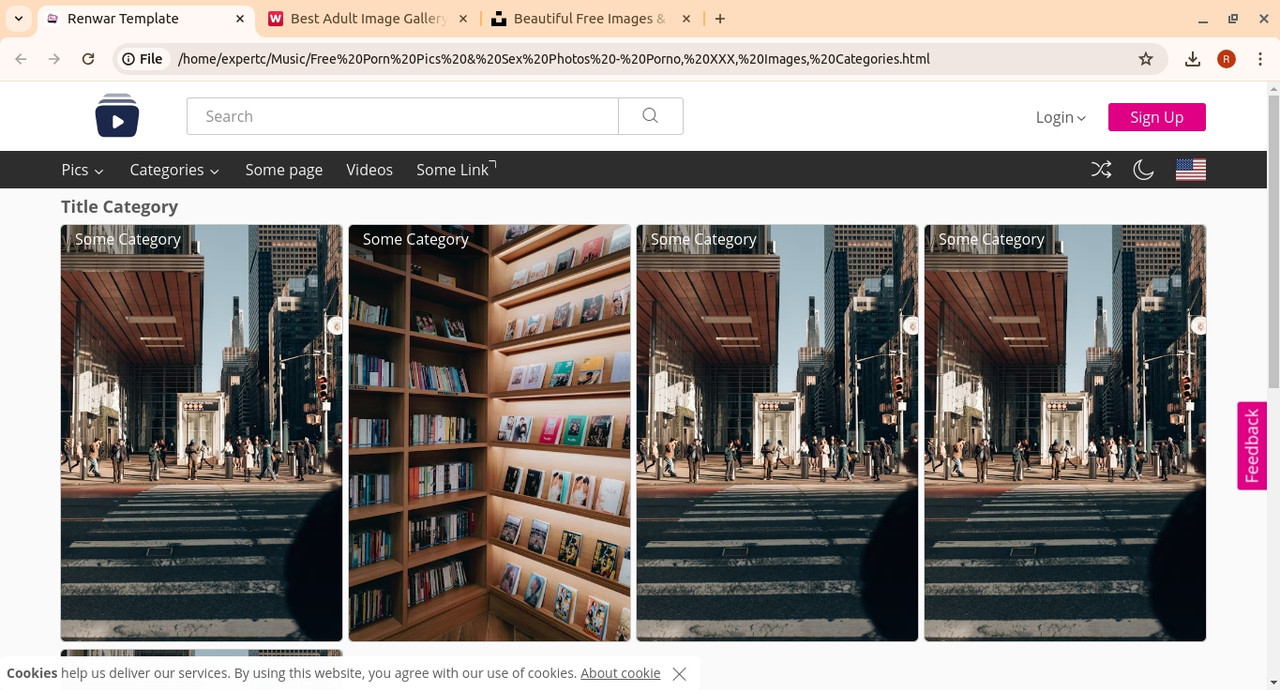Click the Feedback side button
Screen dimensions: 1280x690
[1252, 446]
